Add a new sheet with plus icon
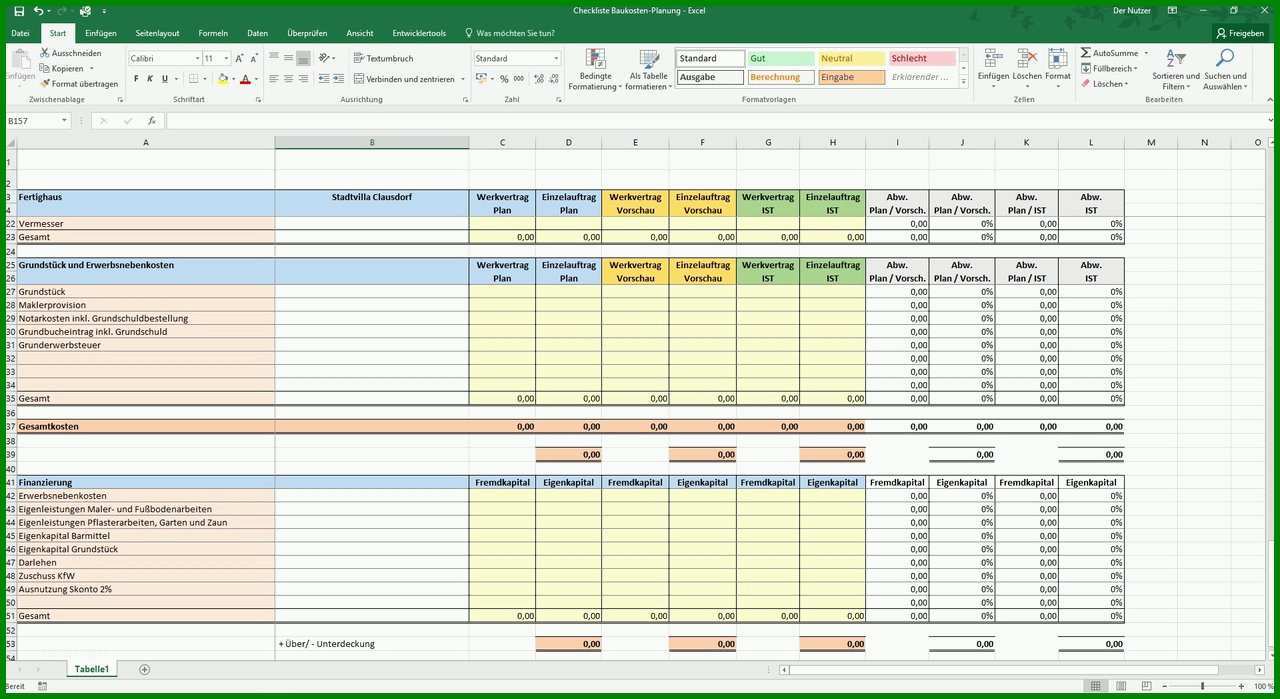1280x699 pixels. pyautogui.click(x=145, y=669)
